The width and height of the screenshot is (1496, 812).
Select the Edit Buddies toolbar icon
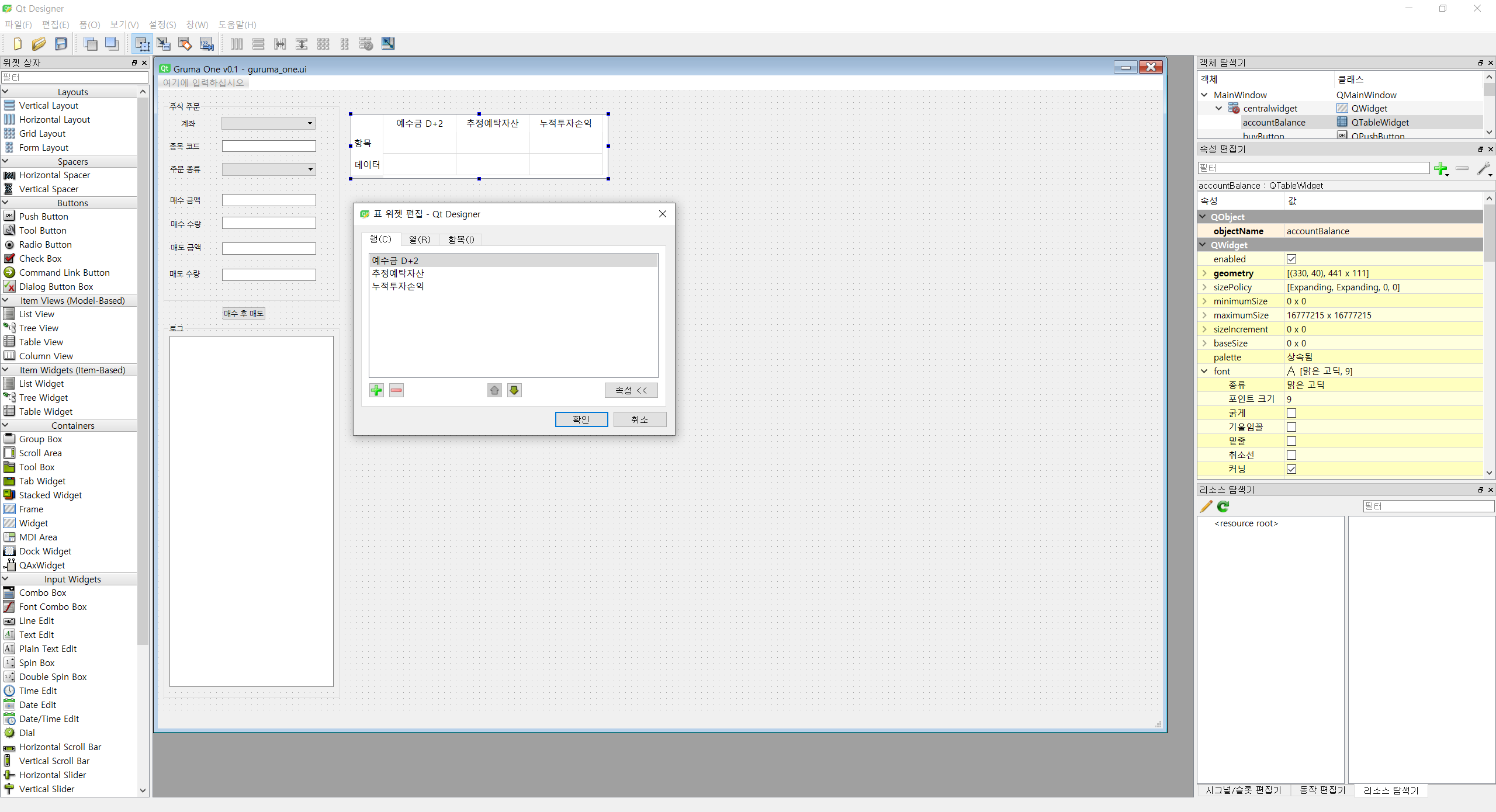click(x=185, y=44)
